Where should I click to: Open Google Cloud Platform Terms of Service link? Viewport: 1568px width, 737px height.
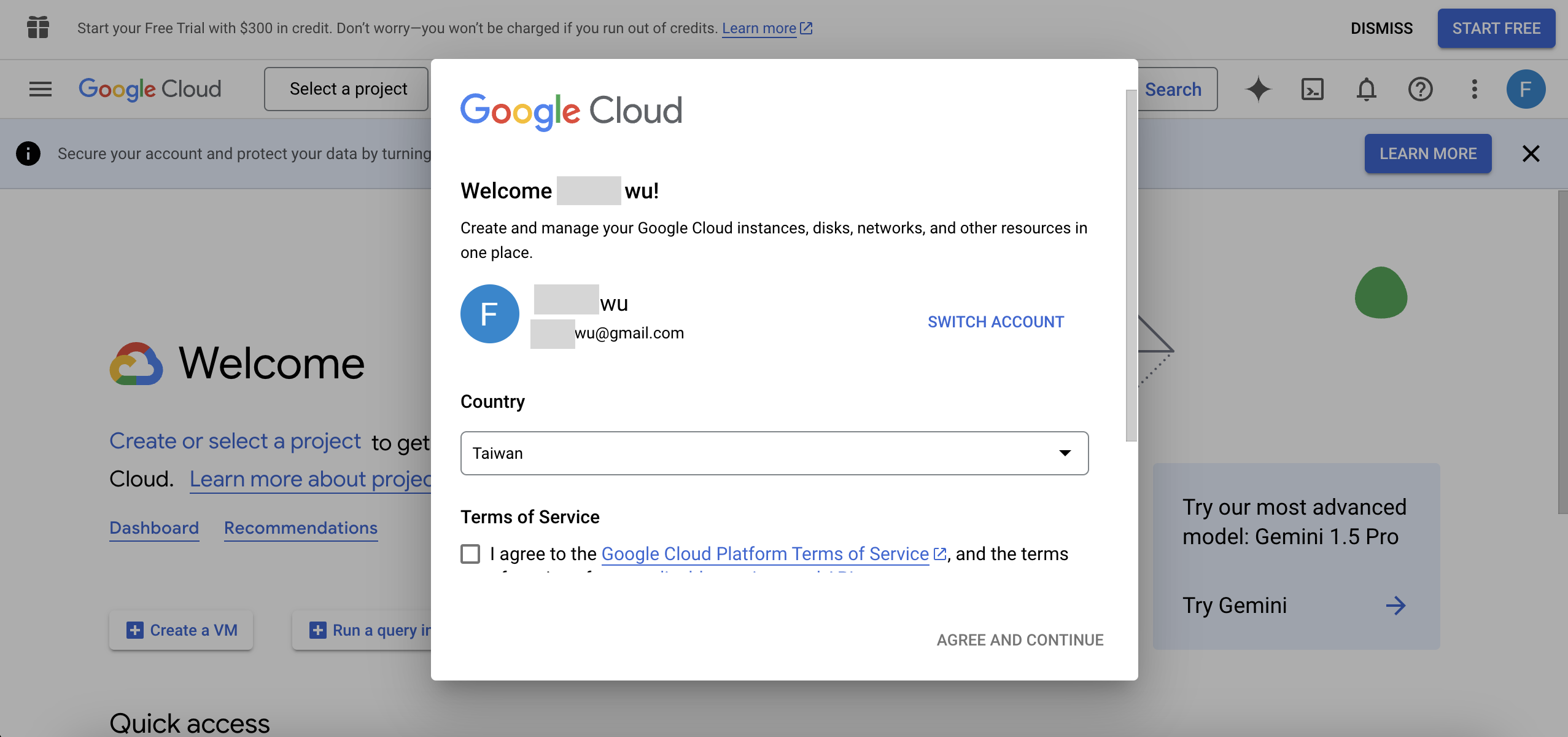pyautogui.click(x=764, y=554)
